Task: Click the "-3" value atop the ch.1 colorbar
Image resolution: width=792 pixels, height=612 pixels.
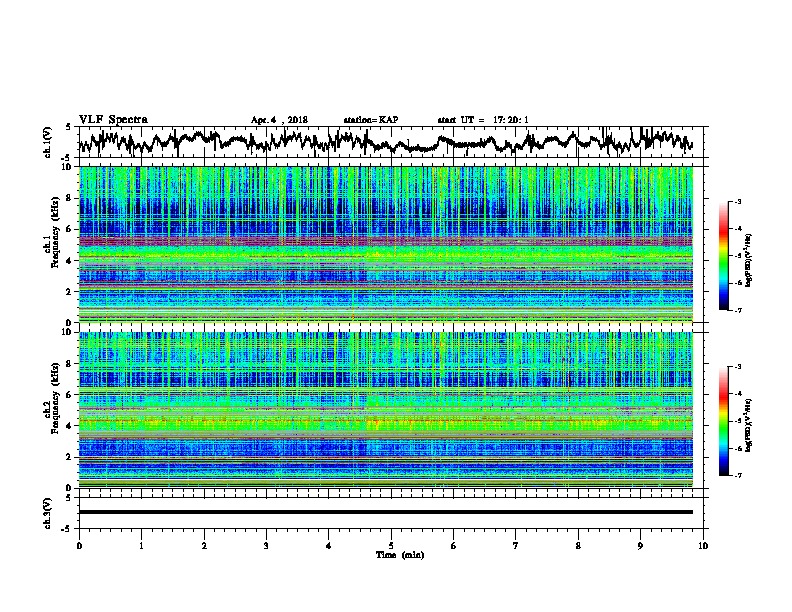Action: click(x=737, y=202)
